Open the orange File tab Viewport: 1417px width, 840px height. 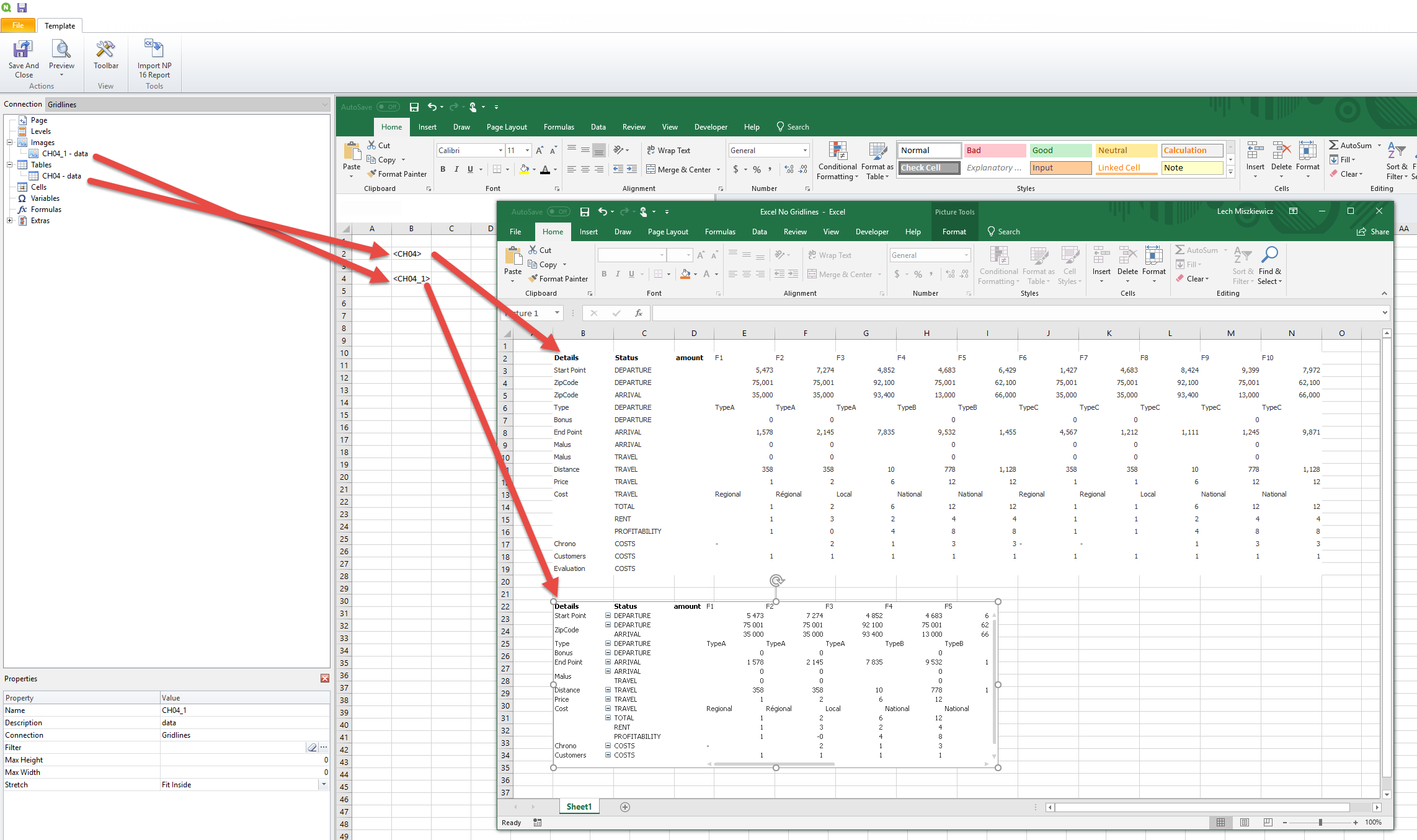coord(18,25)
